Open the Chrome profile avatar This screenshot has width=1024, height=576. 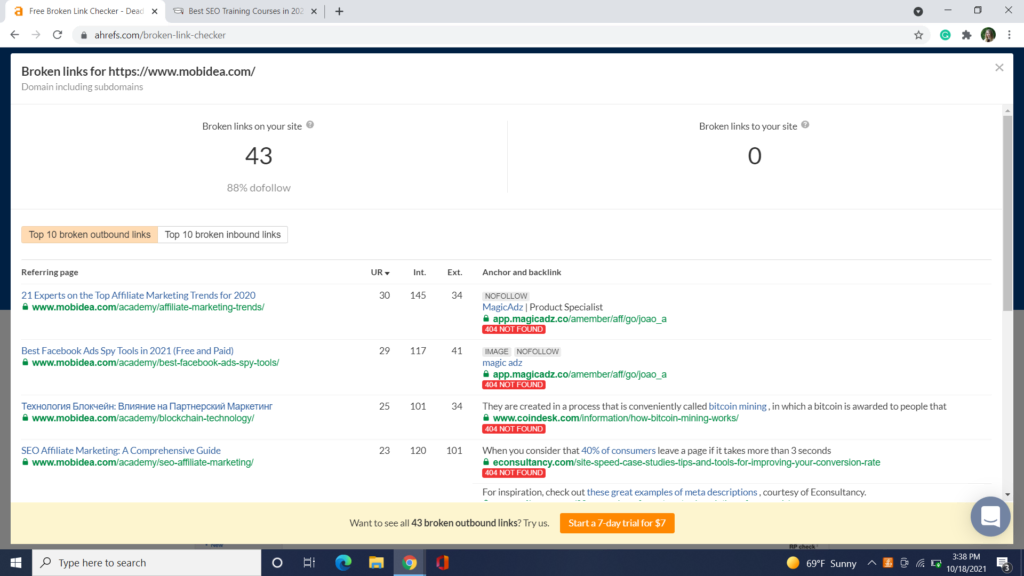pos(988,35)
